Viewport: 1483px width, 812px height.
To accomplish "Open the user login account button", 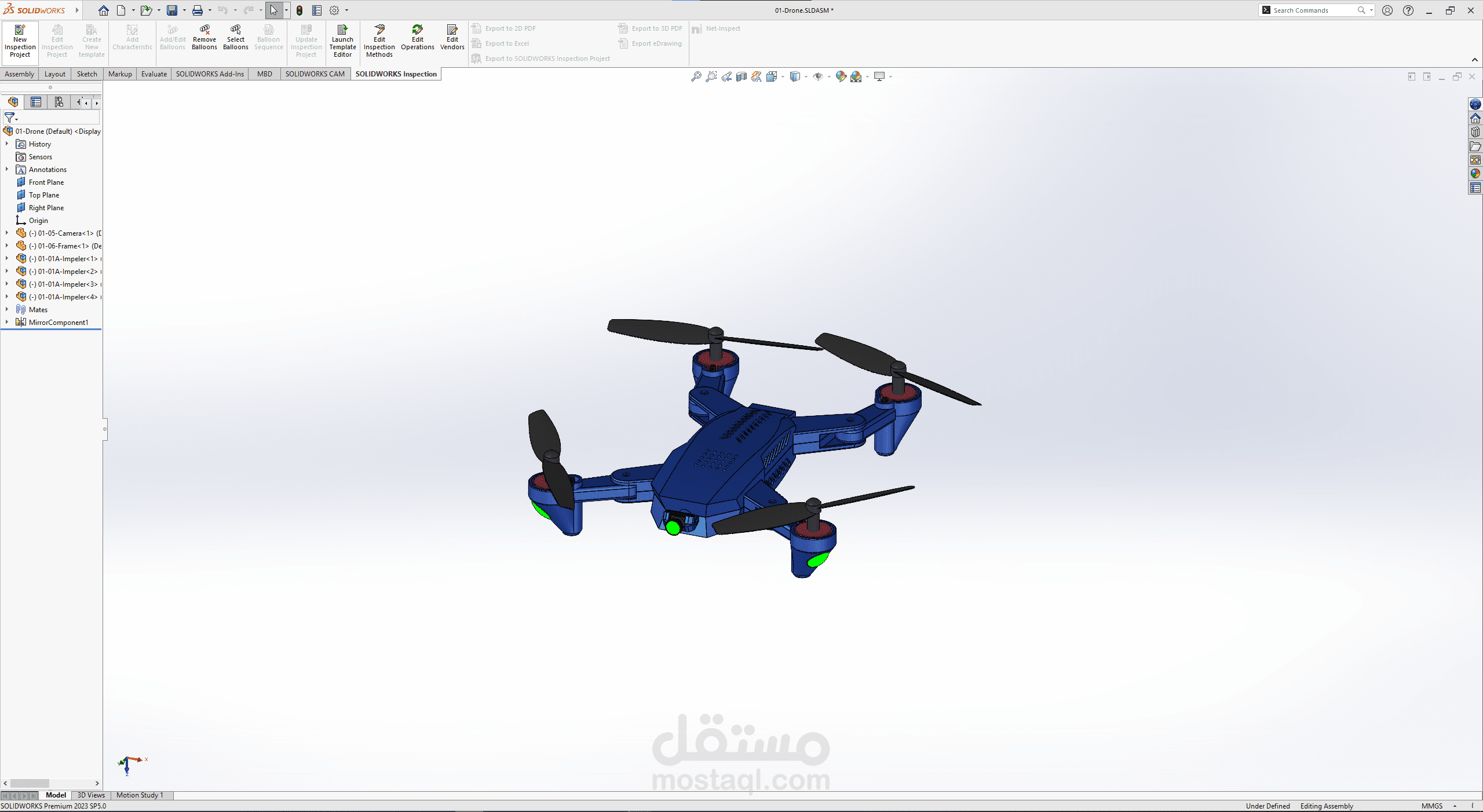I will click(x=1387, y=10).
